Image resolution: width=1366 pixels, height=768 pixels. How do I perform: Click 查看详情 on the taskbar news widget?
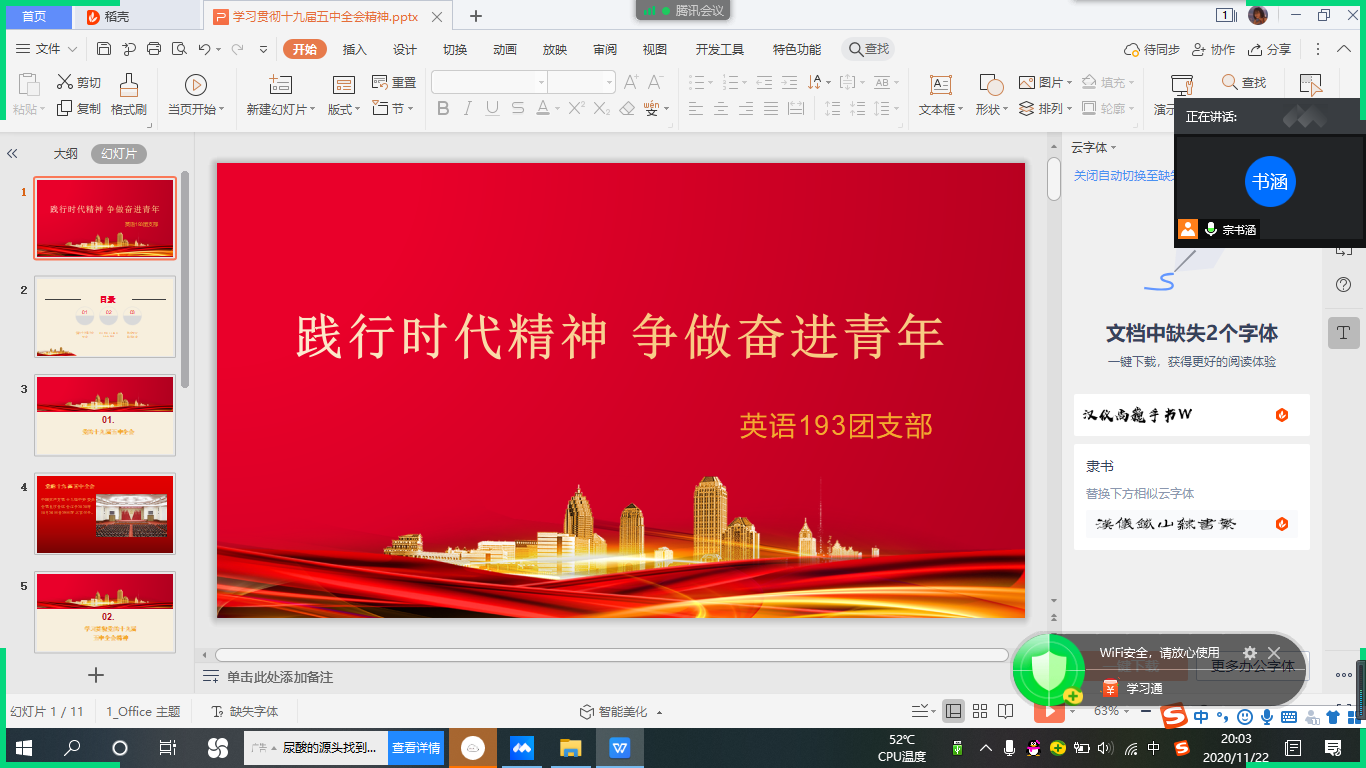pos(416,748)
